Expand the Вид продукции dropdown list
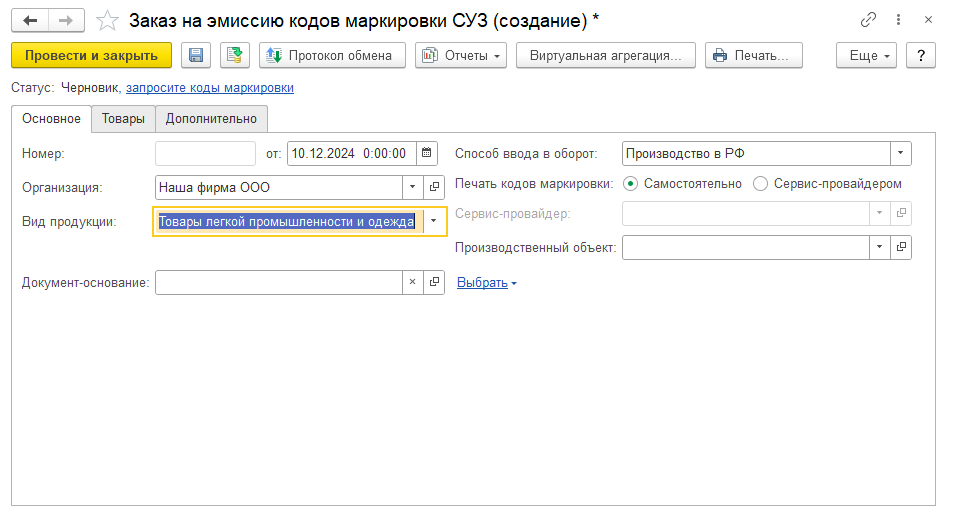The height and width of the screenshot is (518, 955). [433, 221]
